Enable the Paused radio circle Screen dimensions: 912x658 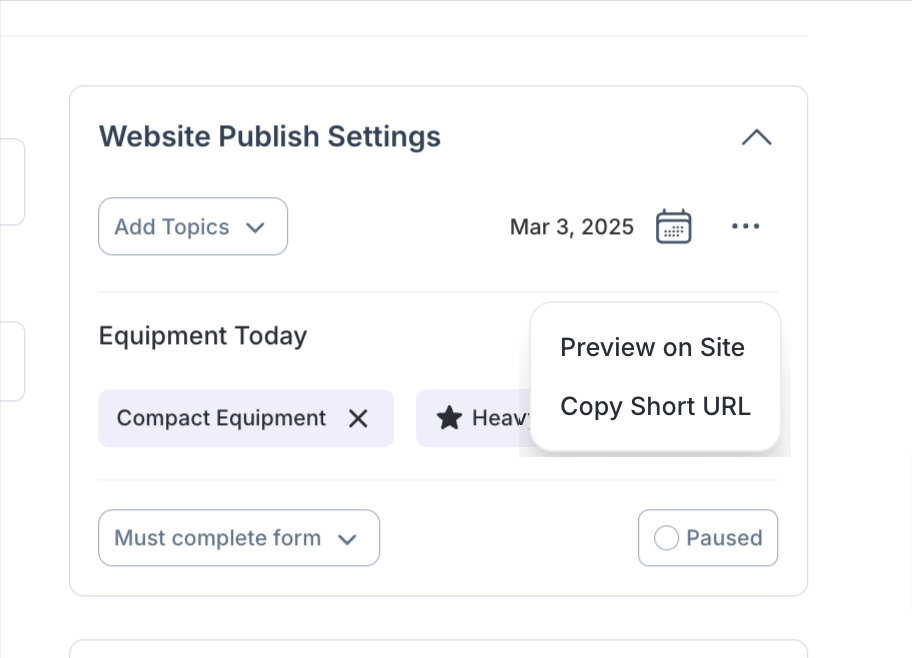[666, 538]
